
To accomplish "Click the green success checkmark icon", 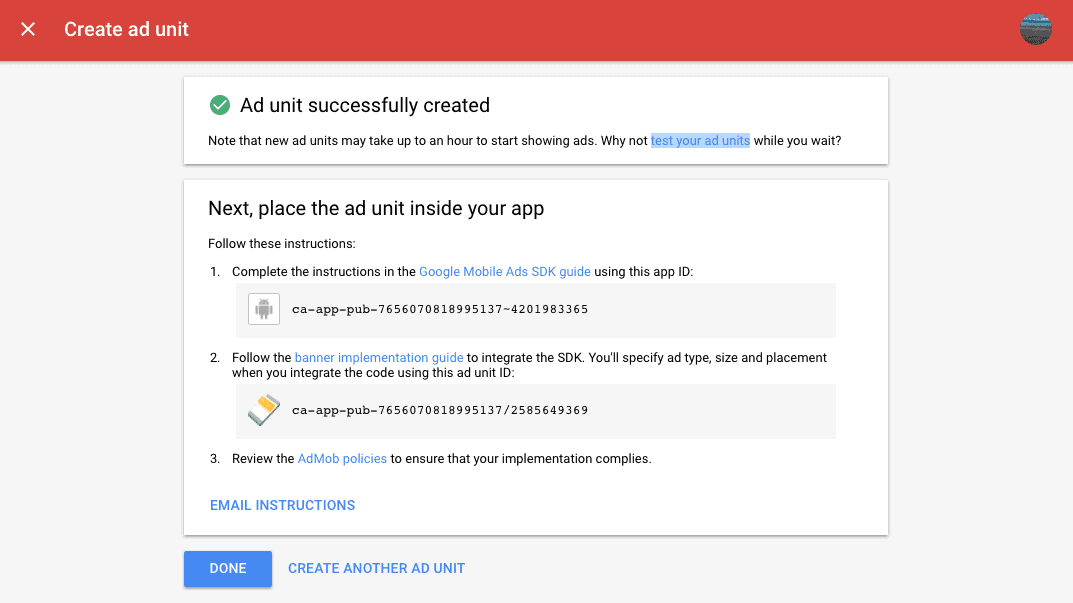I will (220, 105).
